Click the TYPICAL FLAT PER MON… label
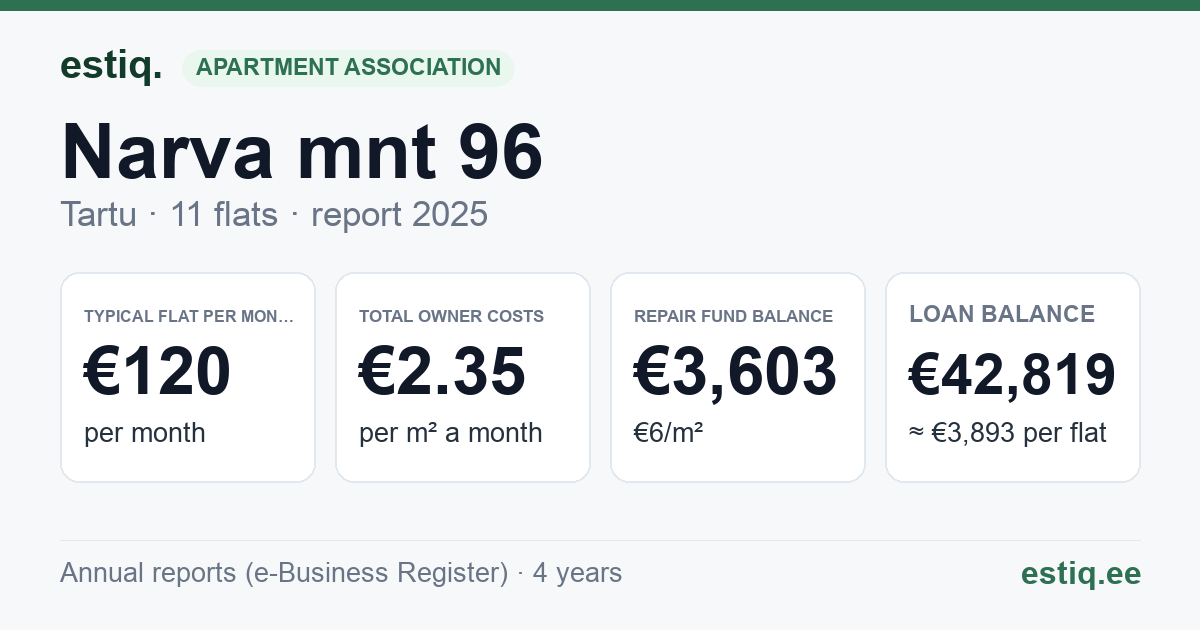The height and width of the screenshot is (630, 1200). (x=189, y=316)
